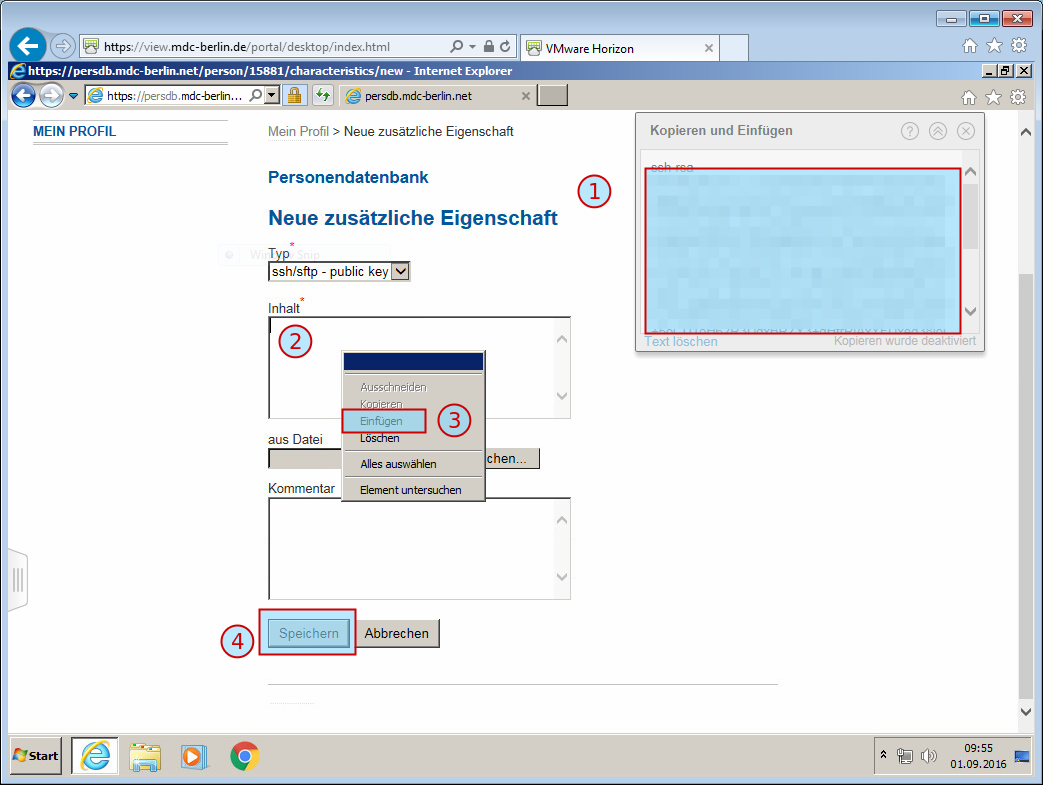Click the outer address bar search magnifier
This screenshot has width=1043, height=785.
[x=456, y=47]
